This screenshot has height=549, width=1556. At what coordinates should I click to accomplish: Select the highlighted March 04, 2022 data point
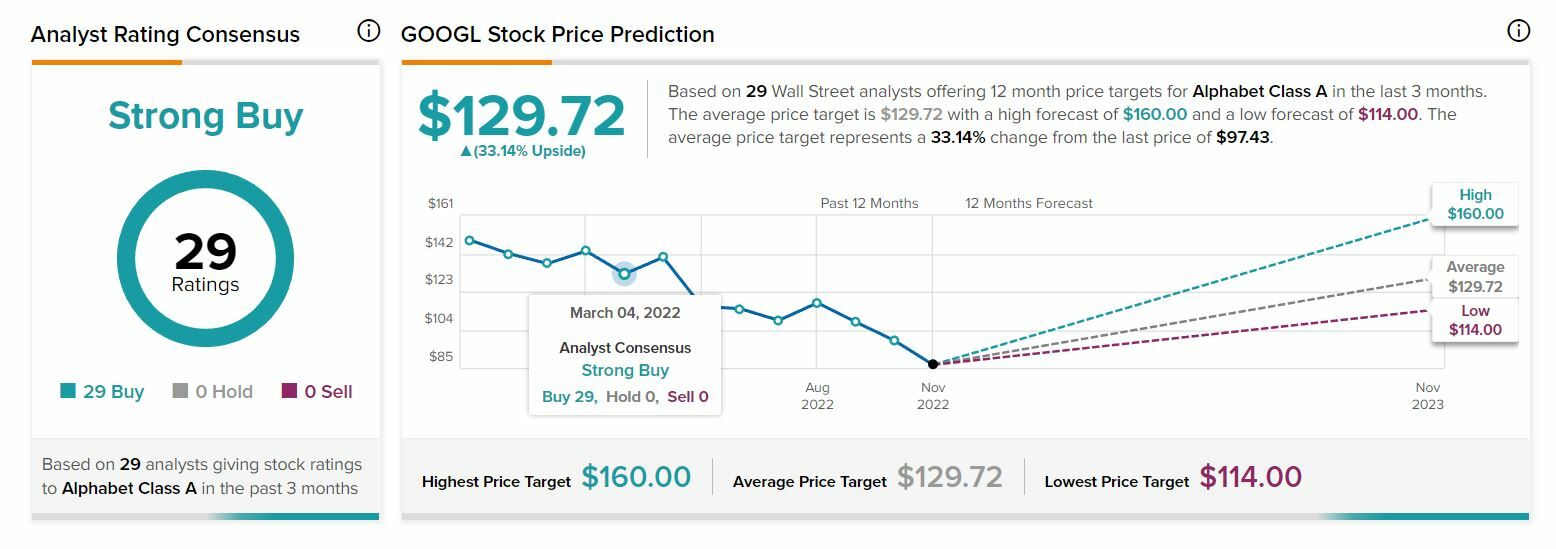coord(624,273)
